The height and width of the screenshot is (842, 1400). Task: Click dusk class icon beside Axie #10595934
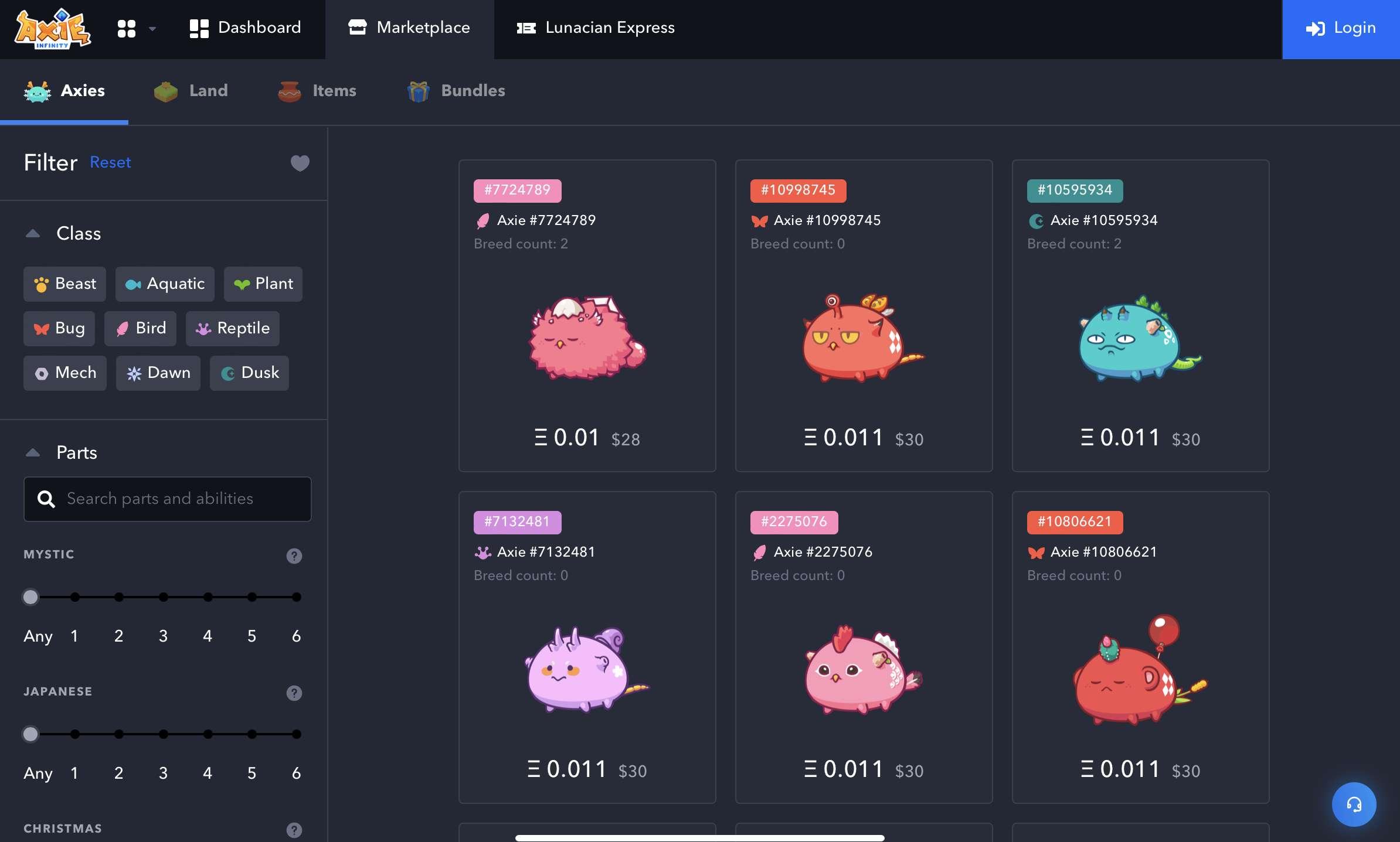tap(1036, 221)
